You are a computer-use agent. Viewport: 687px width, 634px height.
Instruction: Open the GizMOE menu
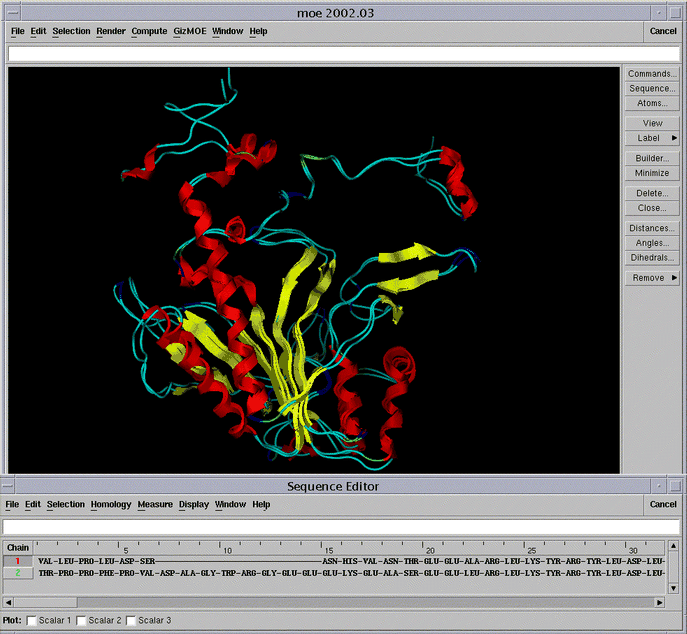click(189, 31)
